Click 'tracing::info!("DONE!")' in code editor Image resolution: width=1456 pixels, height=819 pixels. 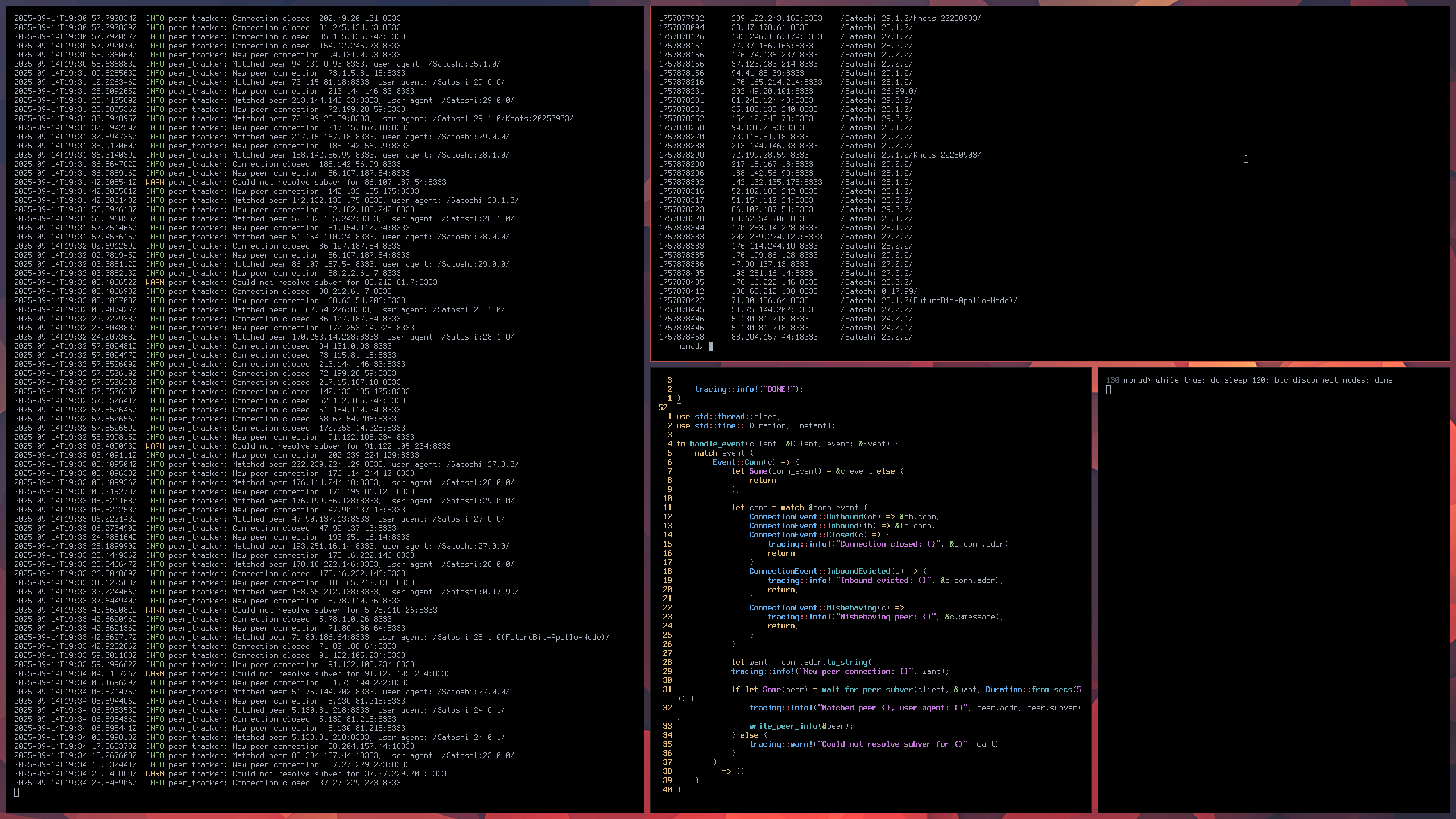click(x=747, y=389)
